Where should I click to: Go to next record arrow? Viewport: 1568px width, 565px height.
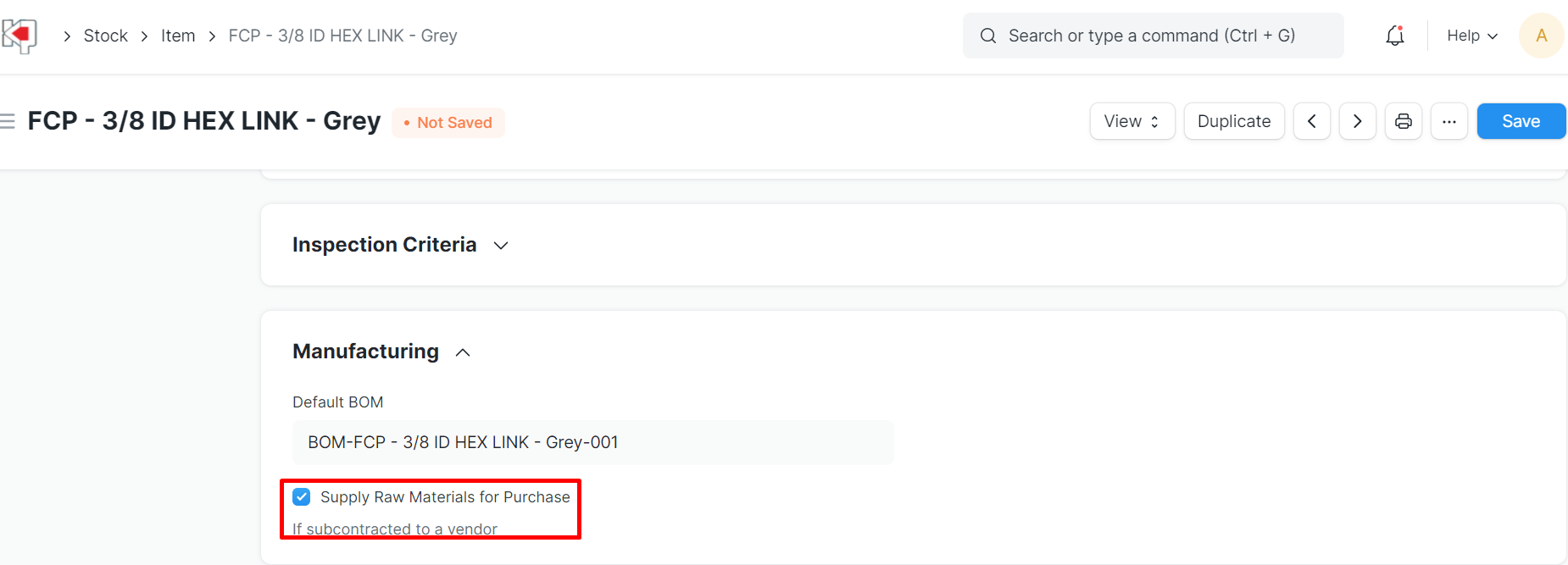1357,121
